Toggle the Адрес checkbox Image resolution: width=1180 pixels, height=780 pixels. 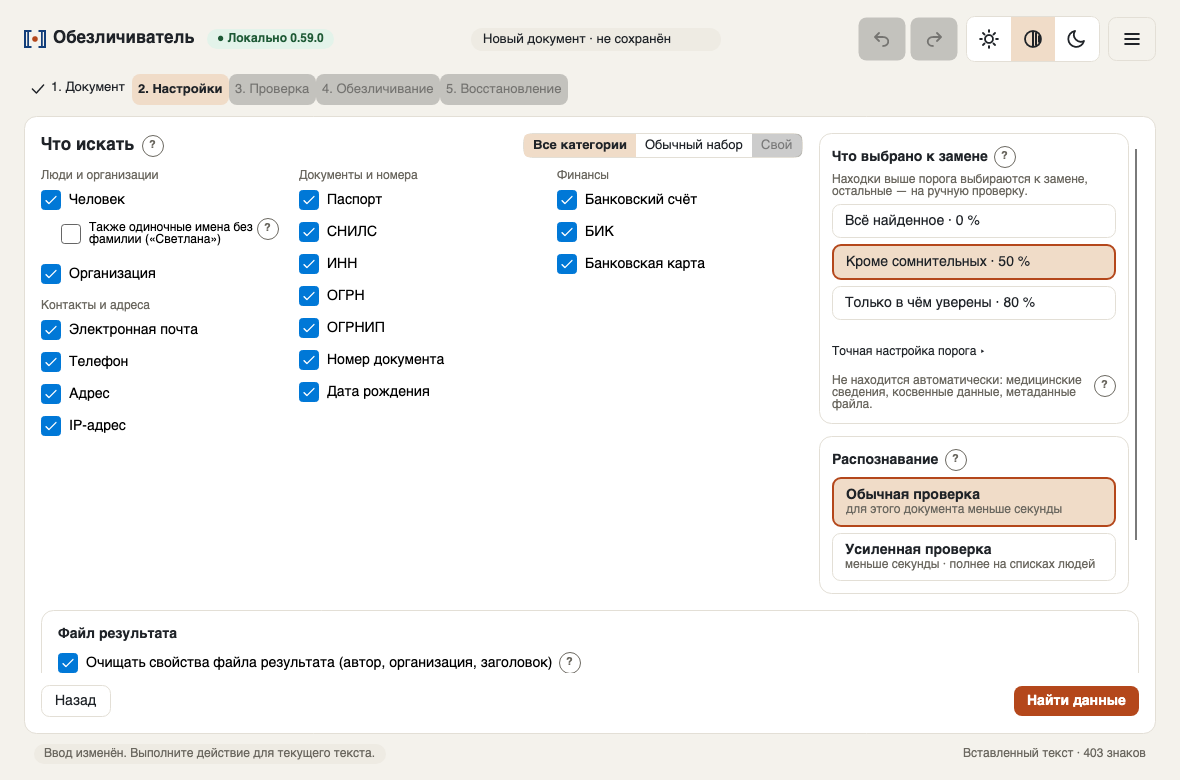pos(50,394)
